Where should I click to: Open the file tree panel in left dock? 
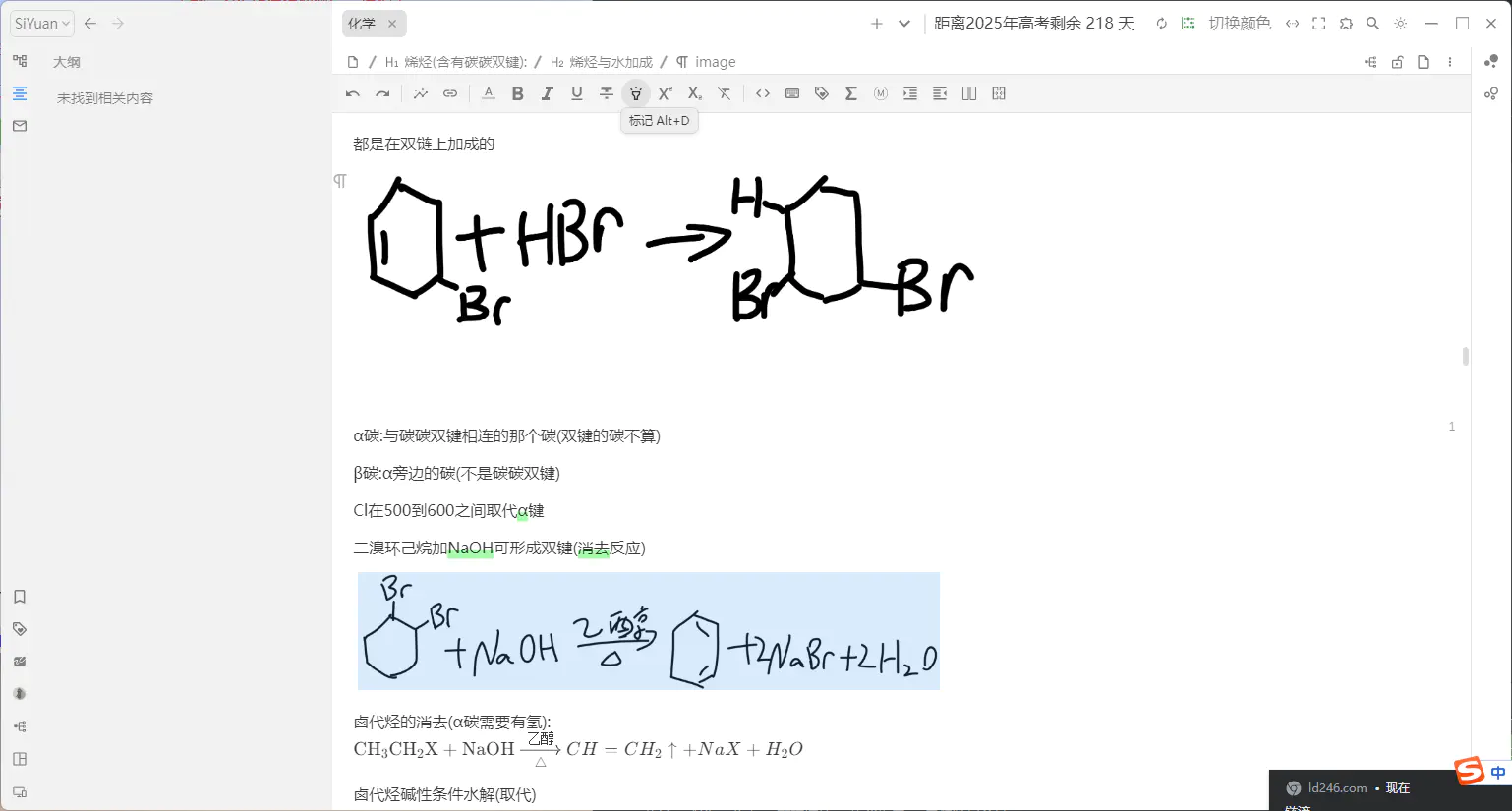[x=20, y=61]
